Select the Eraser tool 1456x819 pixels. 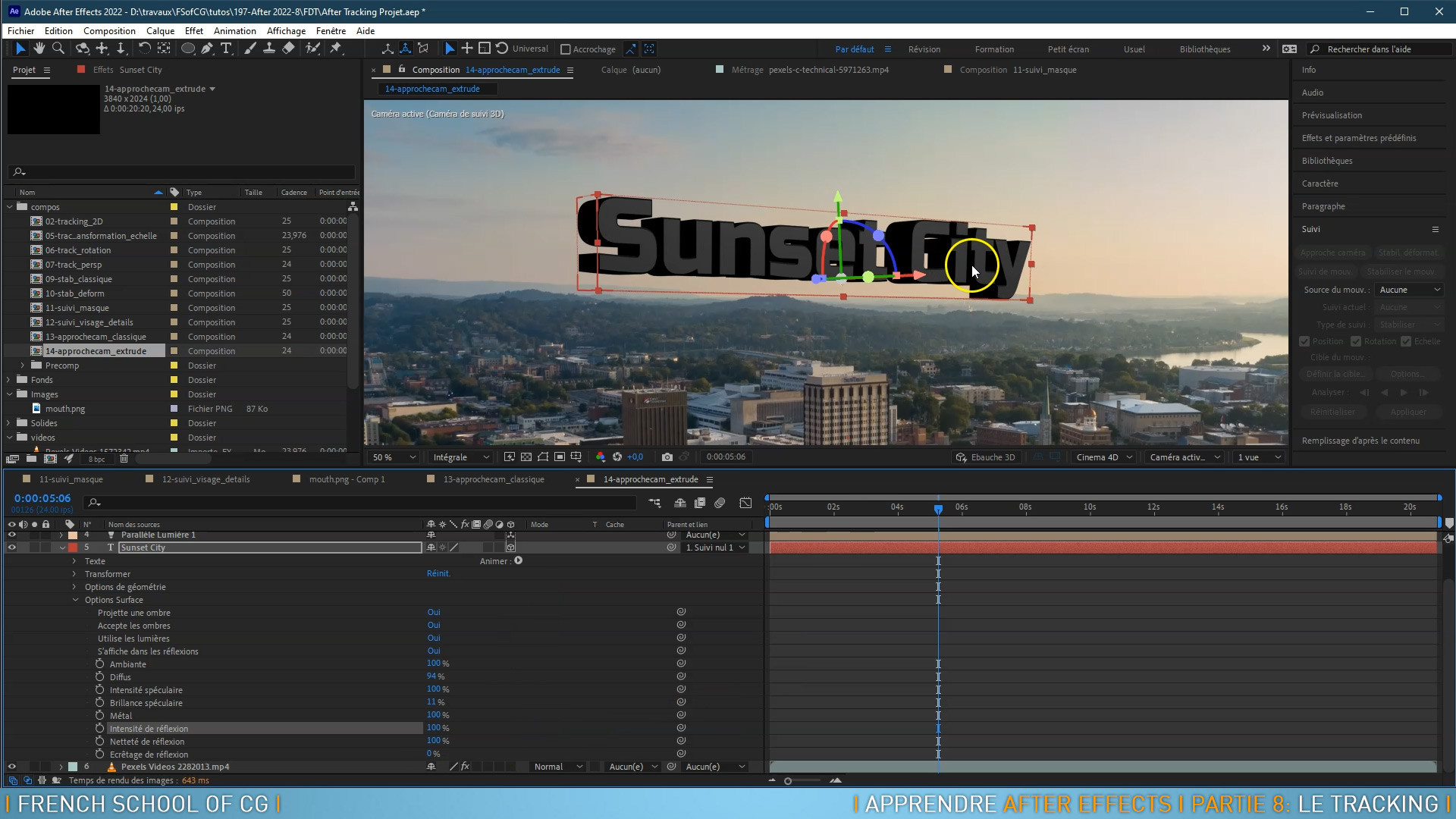(x=288, y=49)
